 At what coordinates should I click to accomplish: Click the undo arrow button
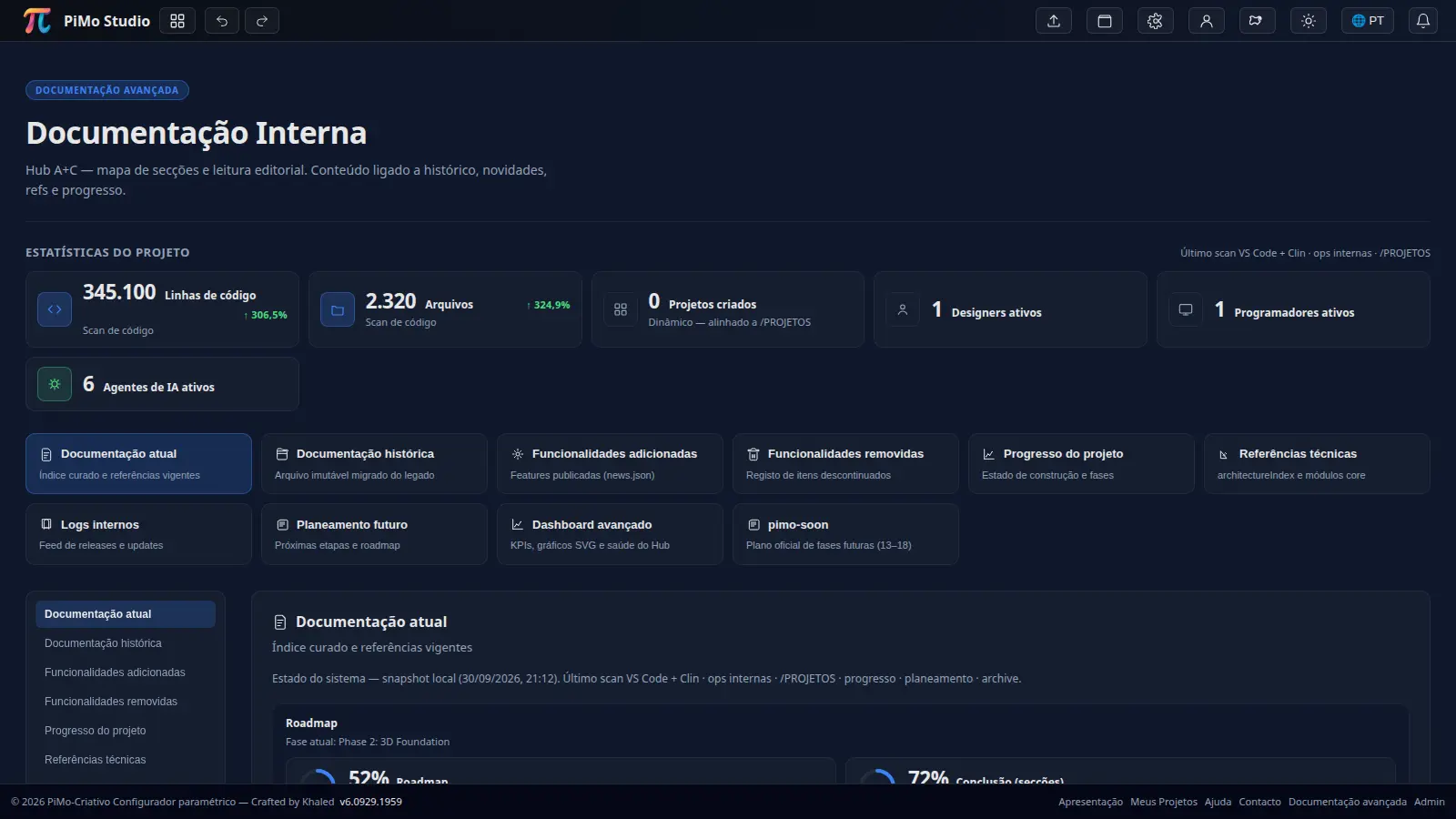tap(222, 21)
